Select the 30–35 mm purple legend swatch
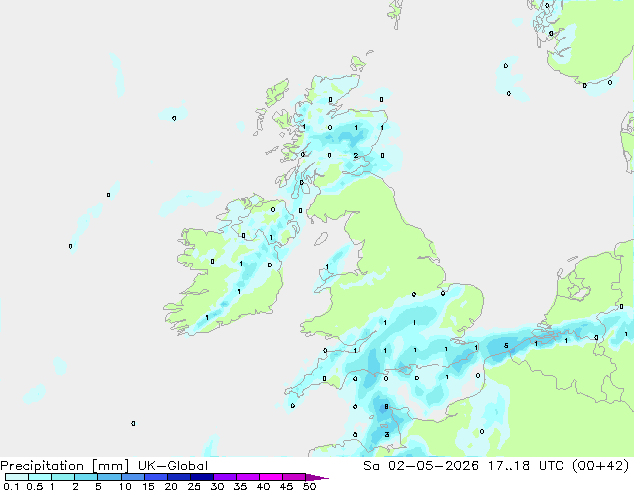This screenshot has width=634, height=490. tap(224, 477)
